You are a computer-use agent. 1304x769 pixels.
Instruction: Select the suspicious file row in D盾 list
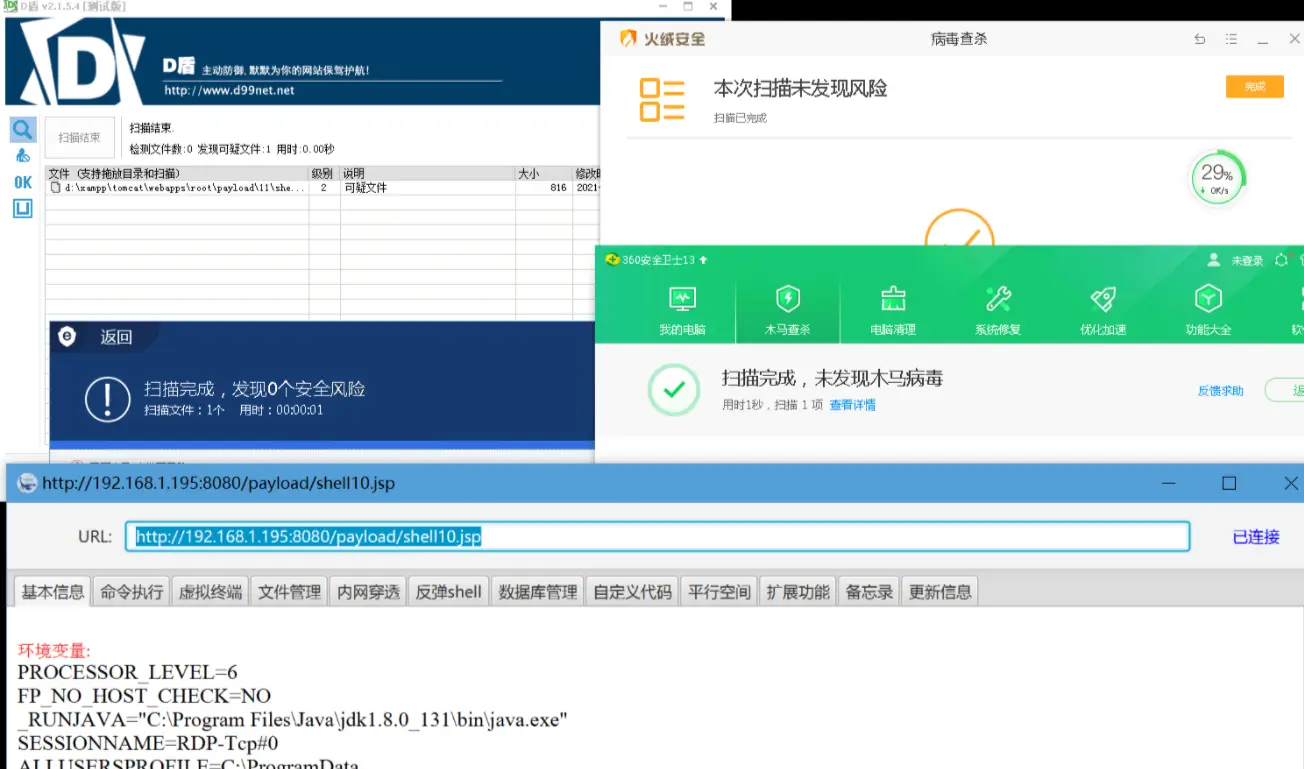point(180,188)
